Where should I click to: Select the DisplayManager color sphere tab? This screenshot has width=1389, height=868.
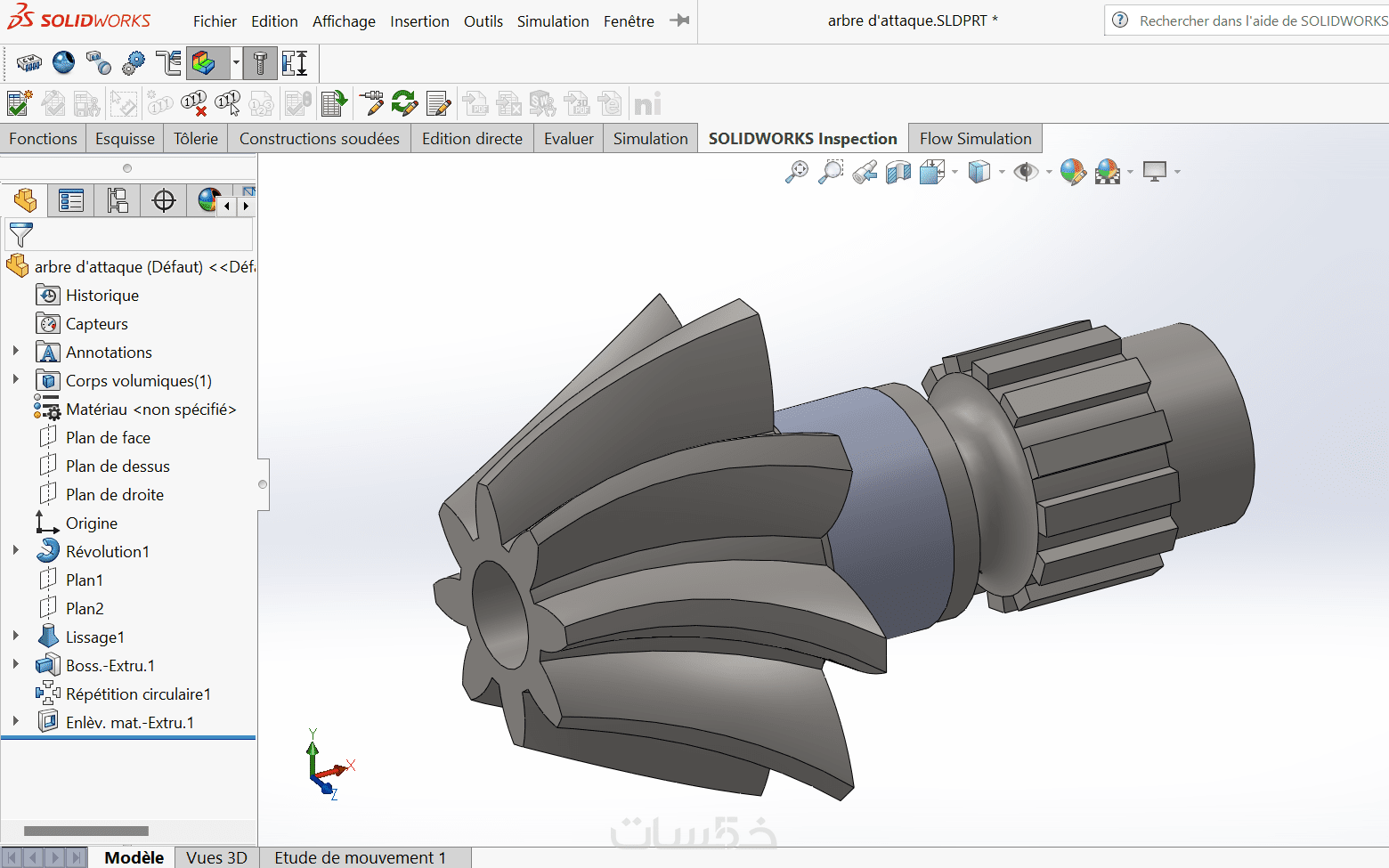[x=208, y=200]
